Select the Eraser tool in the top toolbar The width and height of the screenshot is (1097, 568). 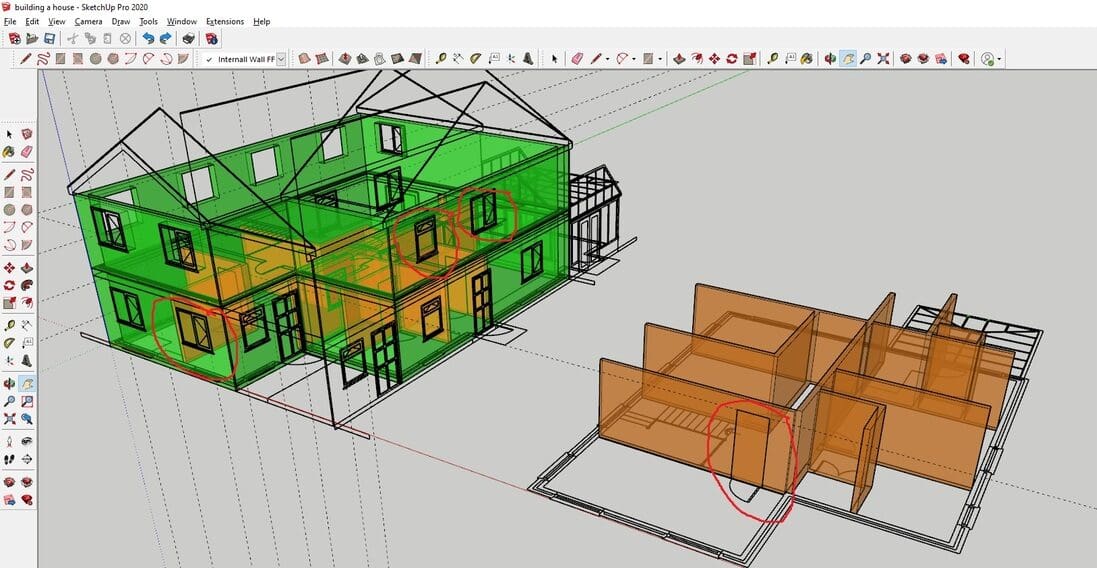(576, 59)
